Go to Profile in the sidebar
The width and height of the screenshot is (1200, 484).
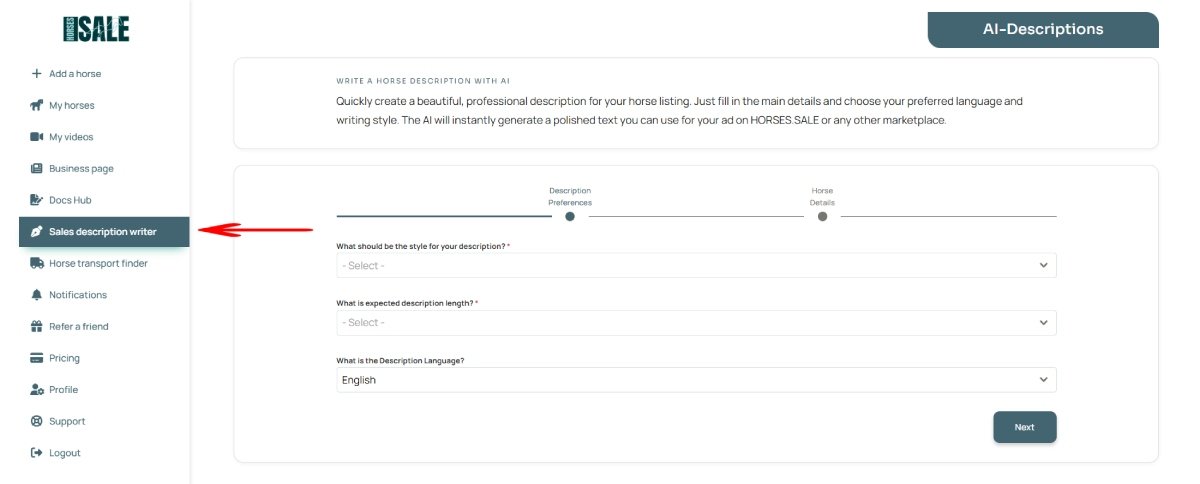pyautogui.click(x=63, y=390)
